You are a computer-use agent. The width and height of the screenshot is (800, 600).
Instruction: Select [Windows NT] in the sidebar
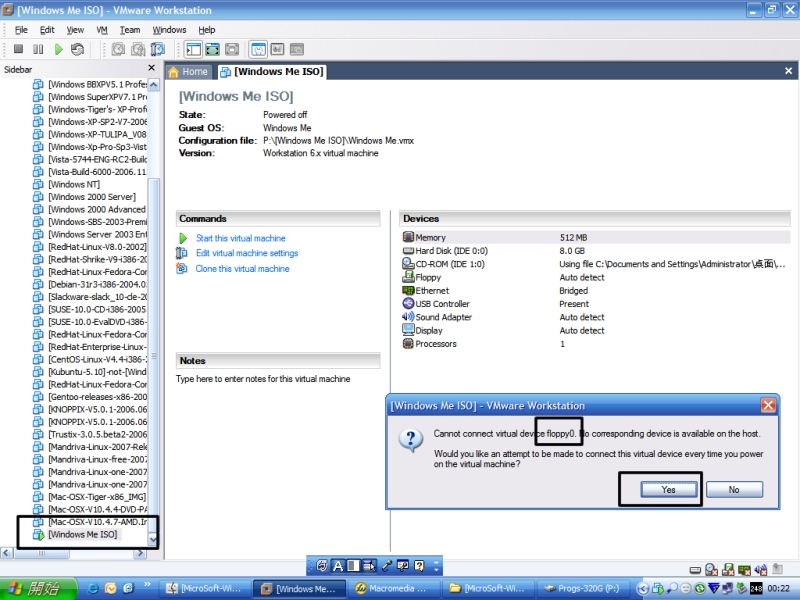[x=74, y=184]
